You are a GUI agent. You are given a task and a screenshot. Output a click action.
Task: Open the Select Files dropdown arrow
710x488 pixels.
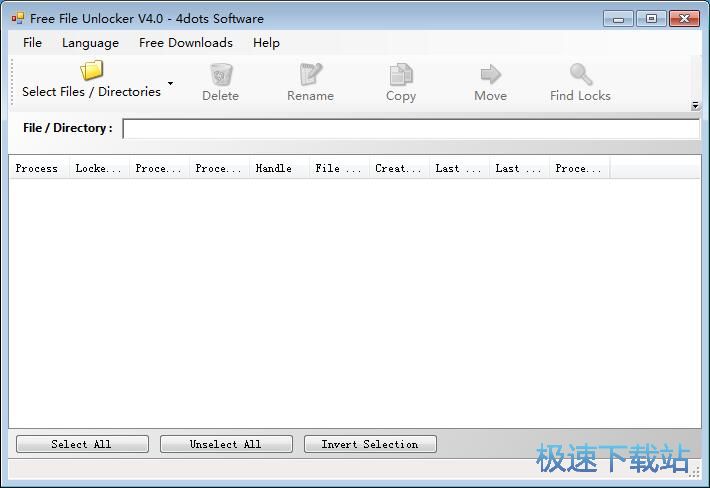170,83
